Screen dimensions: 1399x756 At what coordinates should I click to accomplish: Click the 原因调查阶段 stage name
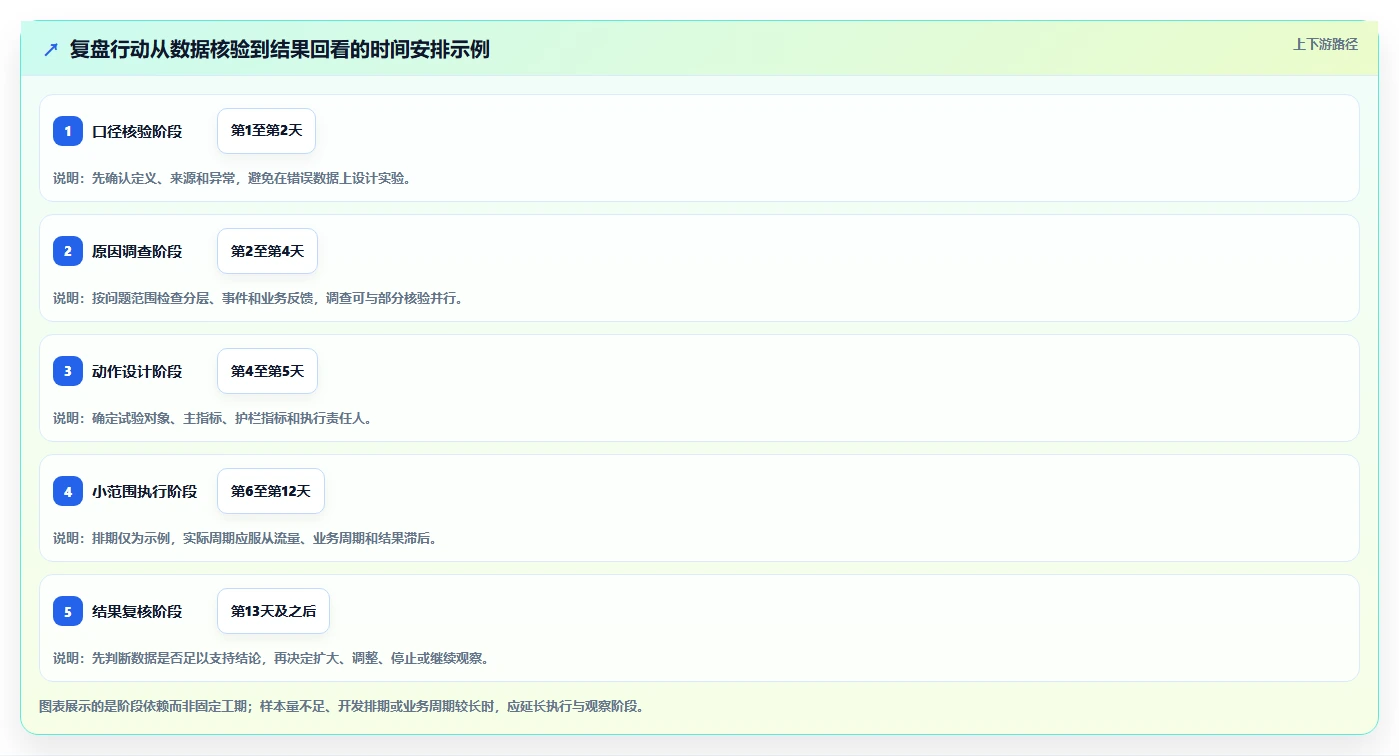point(137,252)
